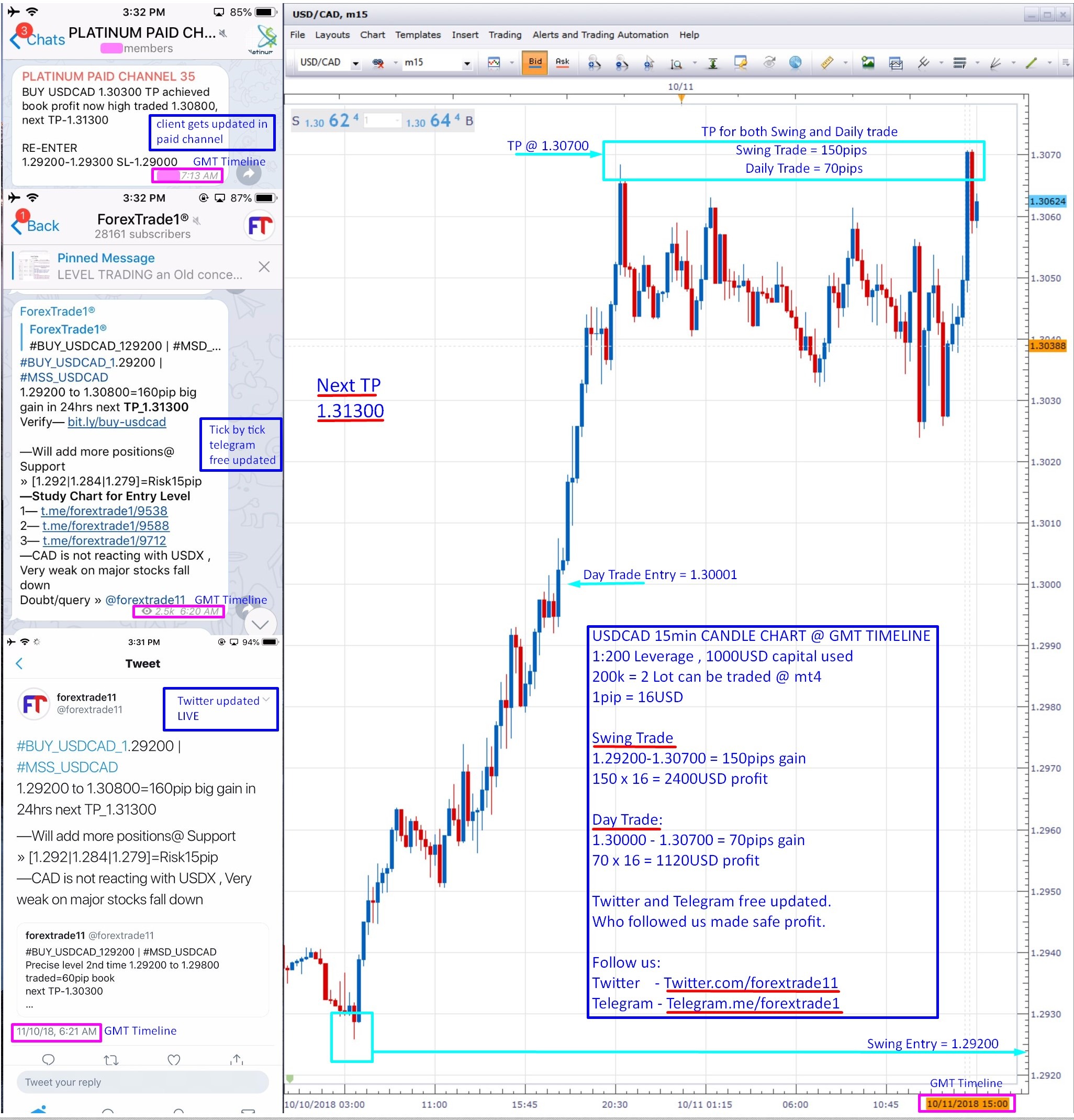Open link t.me/forextrade1/9712
This screenshot has height=1120, width=1074.
104,540
